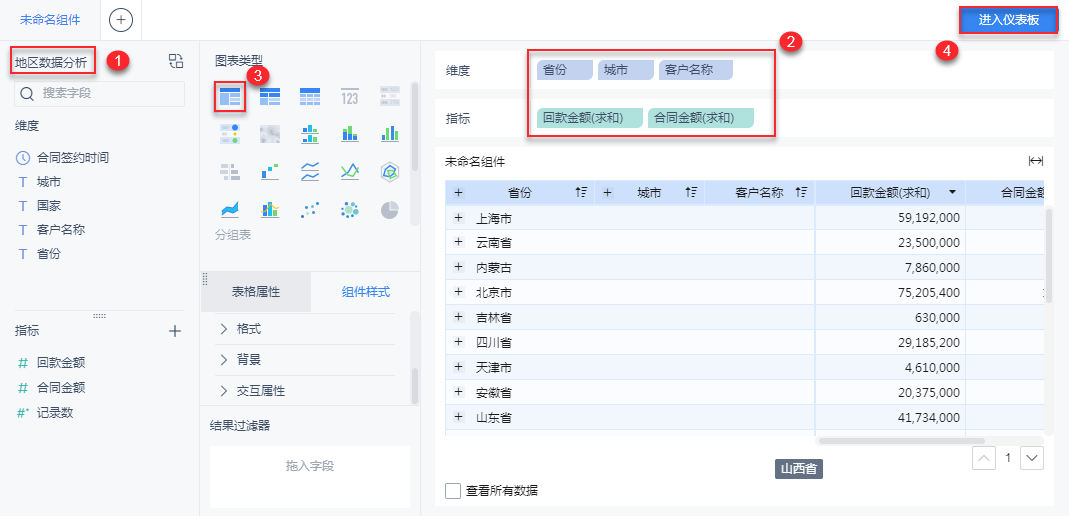This screenshot has width=1069, height=516.
Task: Click the plus icon to add an indicator
Action: point(175,331)
